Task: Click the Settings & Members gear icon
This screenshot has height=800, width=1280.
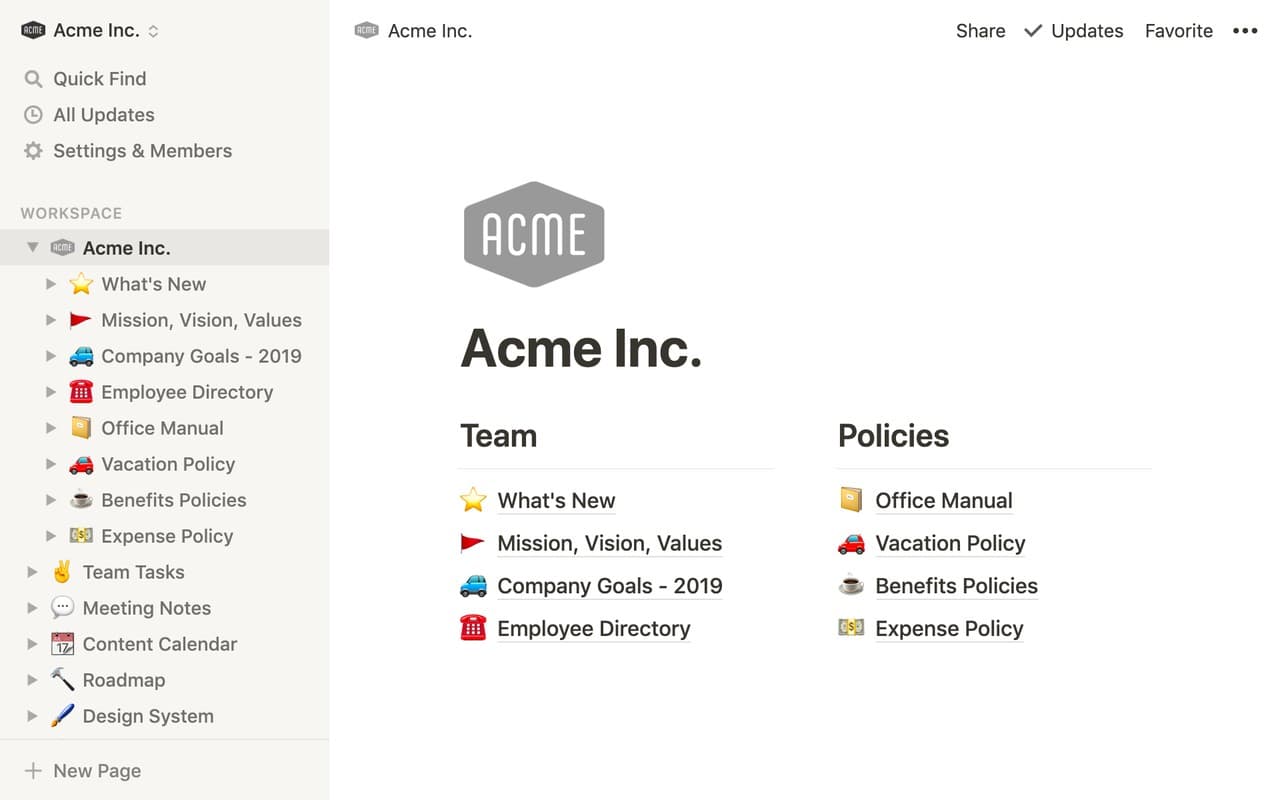Action: click(32, 150)
